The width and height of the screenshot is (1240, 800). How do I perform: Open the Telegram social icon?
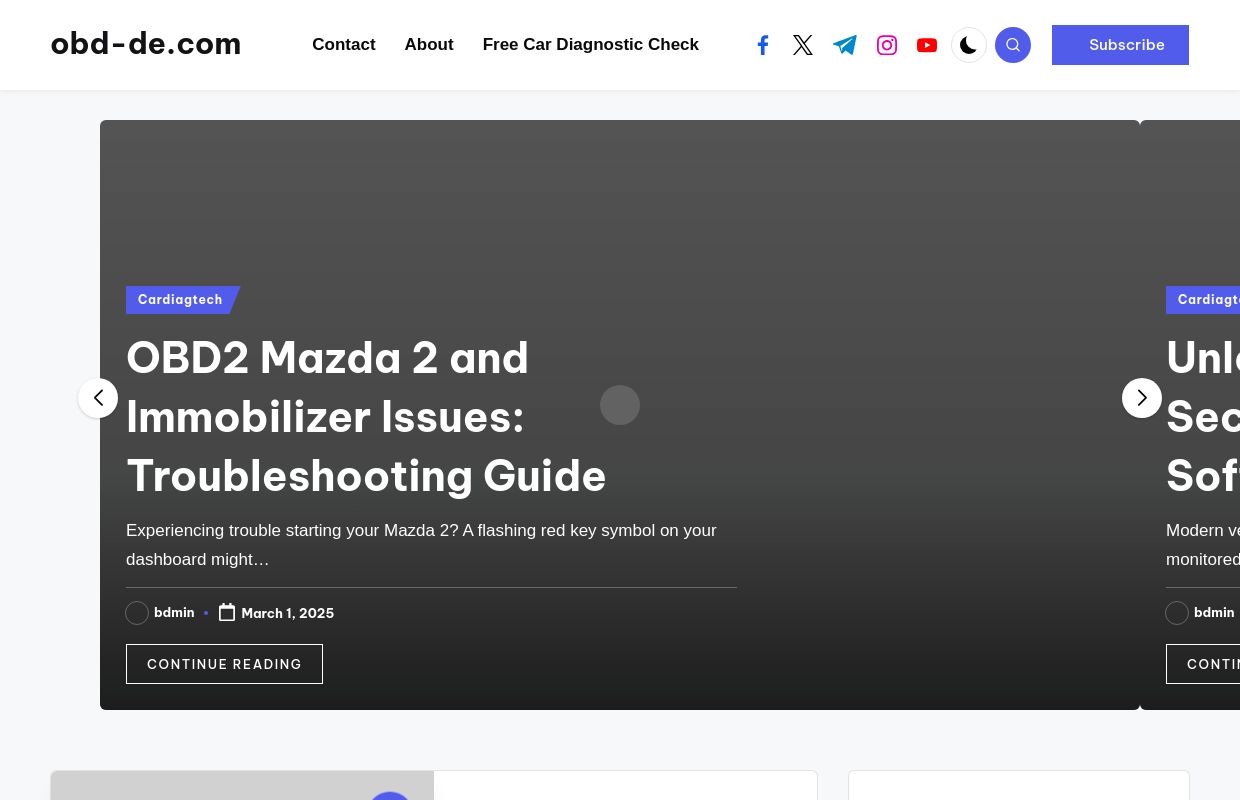click(x=845, y=45)
